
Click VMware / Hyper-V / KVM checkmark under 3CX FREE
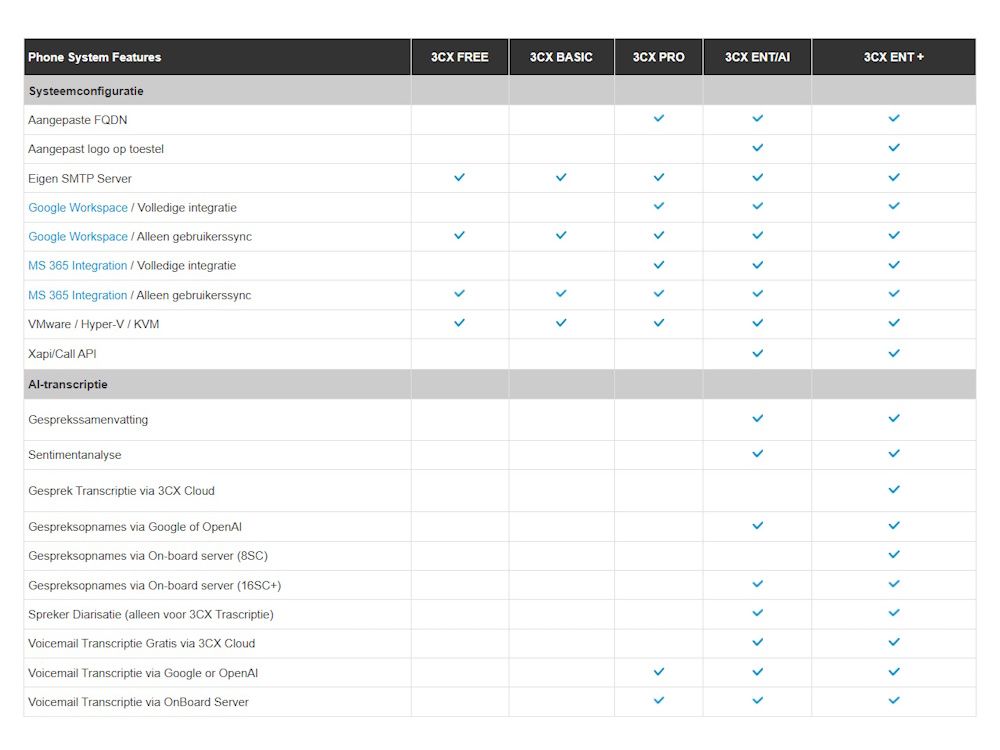(x=459, y=323)
